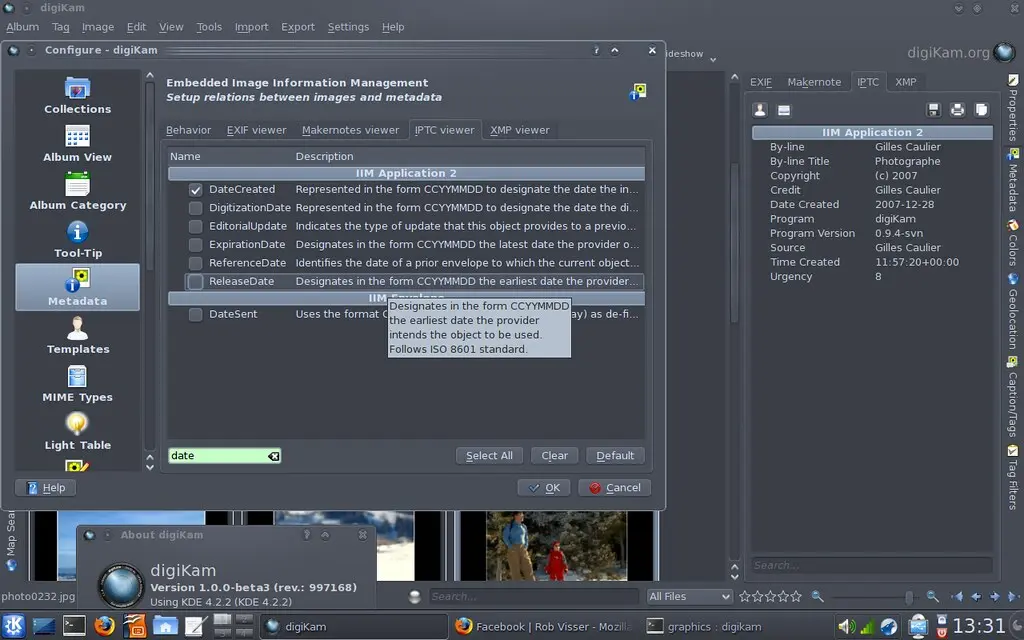Screen dimensions: 1024x640
Task: Click the Default button
Action: click(615, 455)
